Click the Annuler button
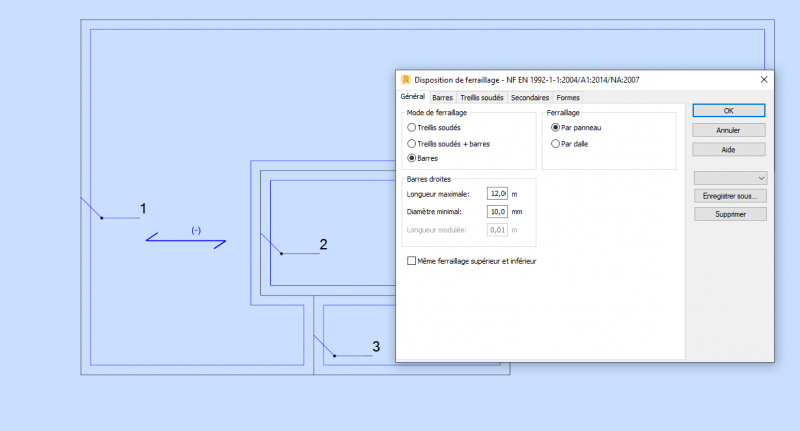 tap(729, 130)
